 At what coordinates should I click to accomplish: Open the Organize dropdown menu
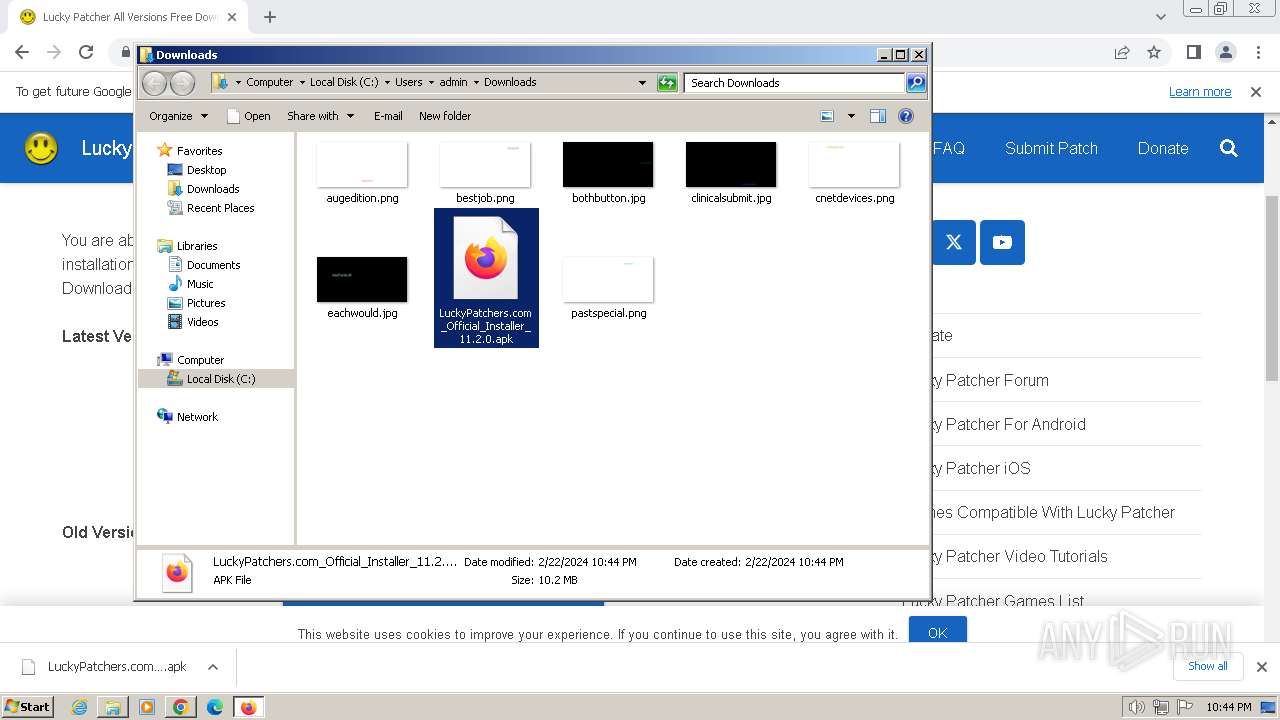(178, 116)
